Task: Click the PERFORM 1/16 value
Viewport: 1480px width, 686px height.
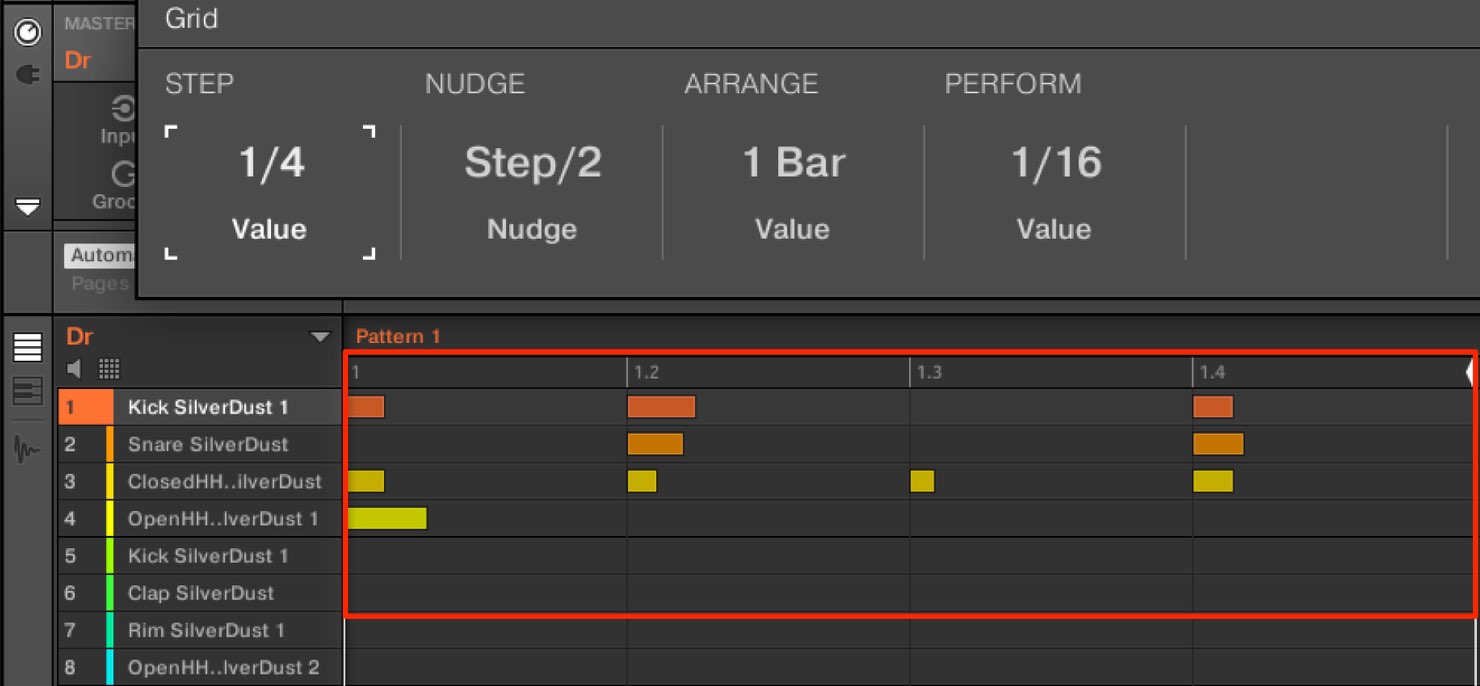Action: click(x=1055, y=192)
